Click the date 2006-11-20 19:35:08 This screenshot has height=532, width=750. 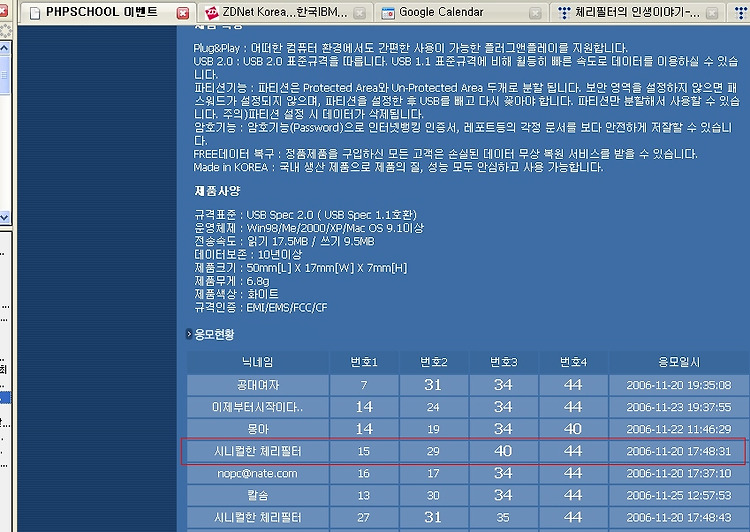point(679,385)
